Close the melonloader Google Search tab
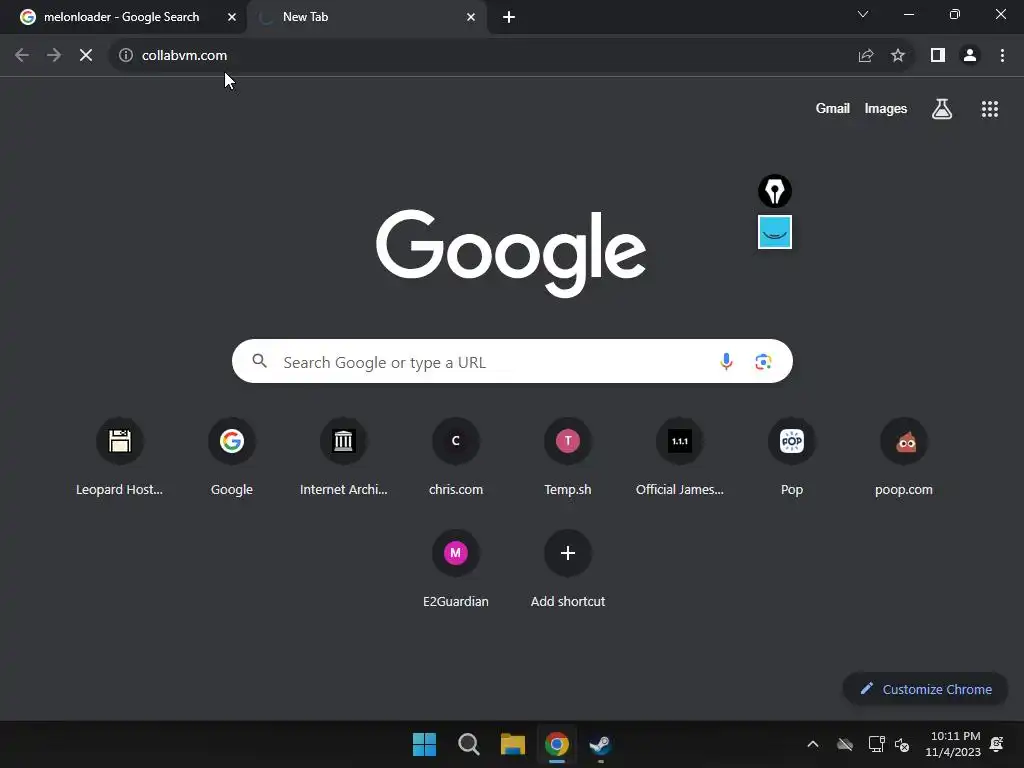The height and width of the screenshot is (768, 1024). point(232,17)
